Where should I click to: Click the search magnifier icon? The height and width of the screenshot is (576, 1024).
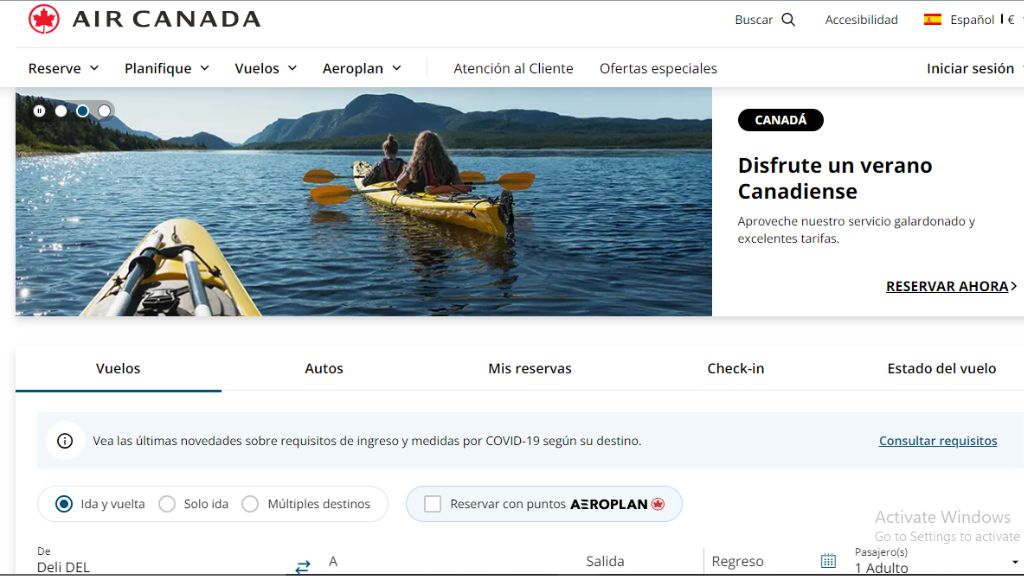(x=788, y=20)
